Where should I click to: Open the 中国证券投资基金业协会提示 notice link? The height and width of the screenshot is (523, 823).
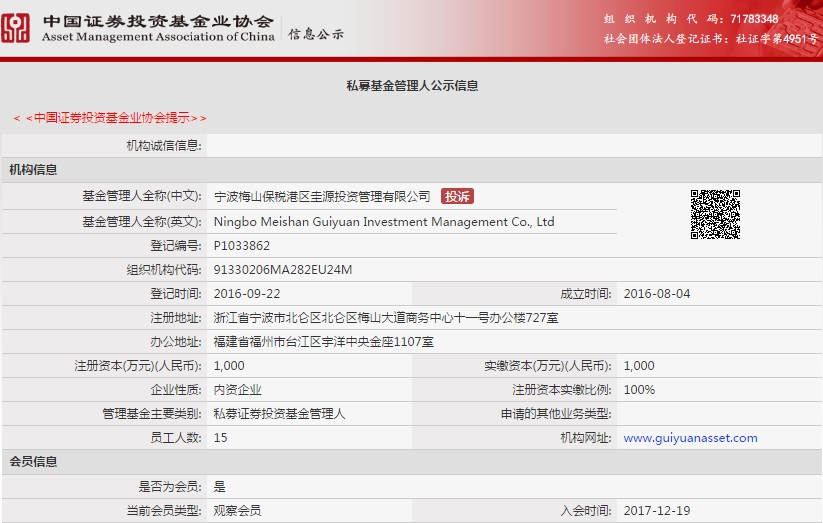tap(110, 118)
